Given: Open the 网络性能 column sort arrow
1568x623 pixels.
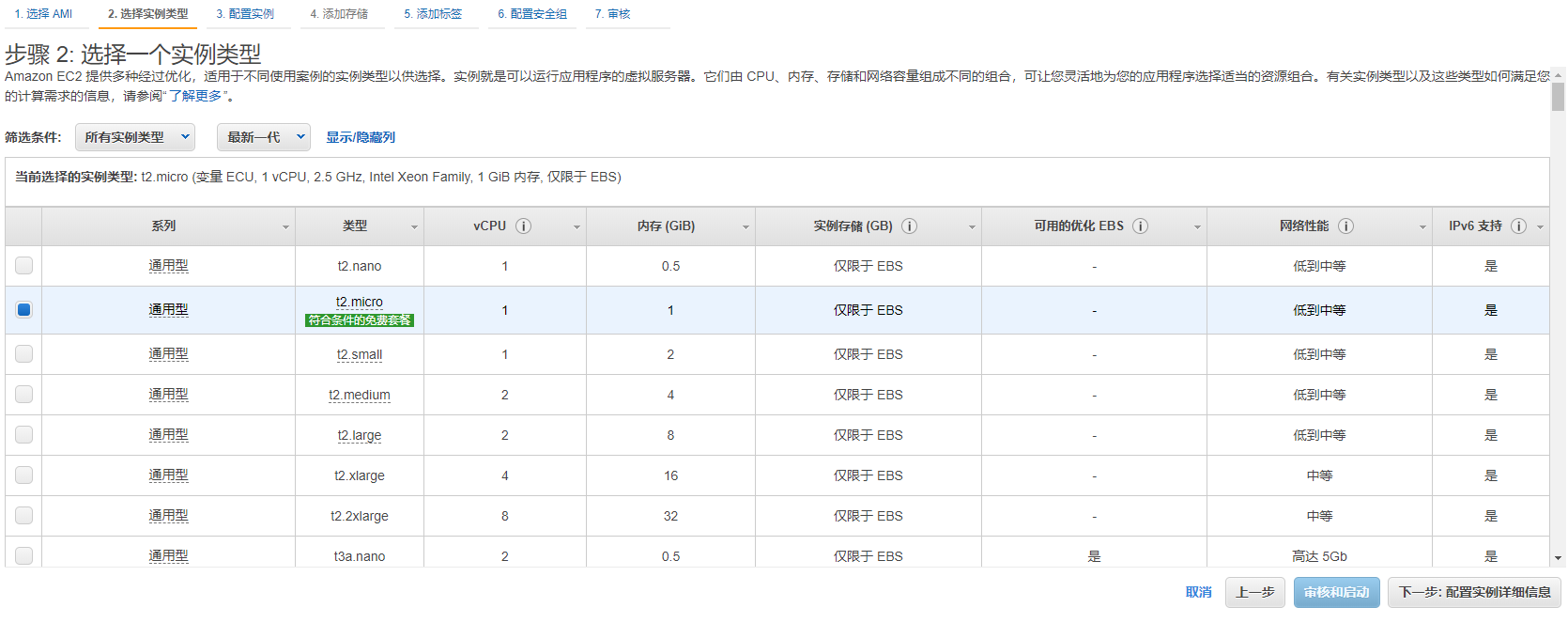Looking at the screenshot, I should click(x=1422, y=227).
